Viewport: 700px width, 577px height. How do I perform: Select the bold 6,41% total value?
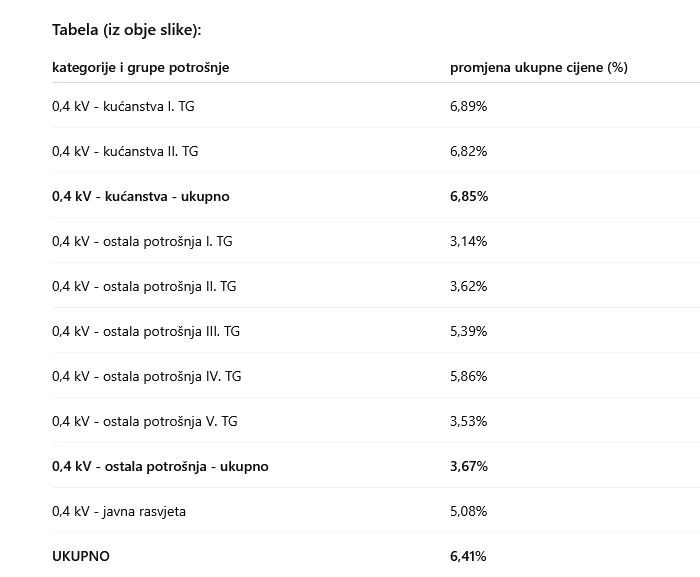click(469, 556)
